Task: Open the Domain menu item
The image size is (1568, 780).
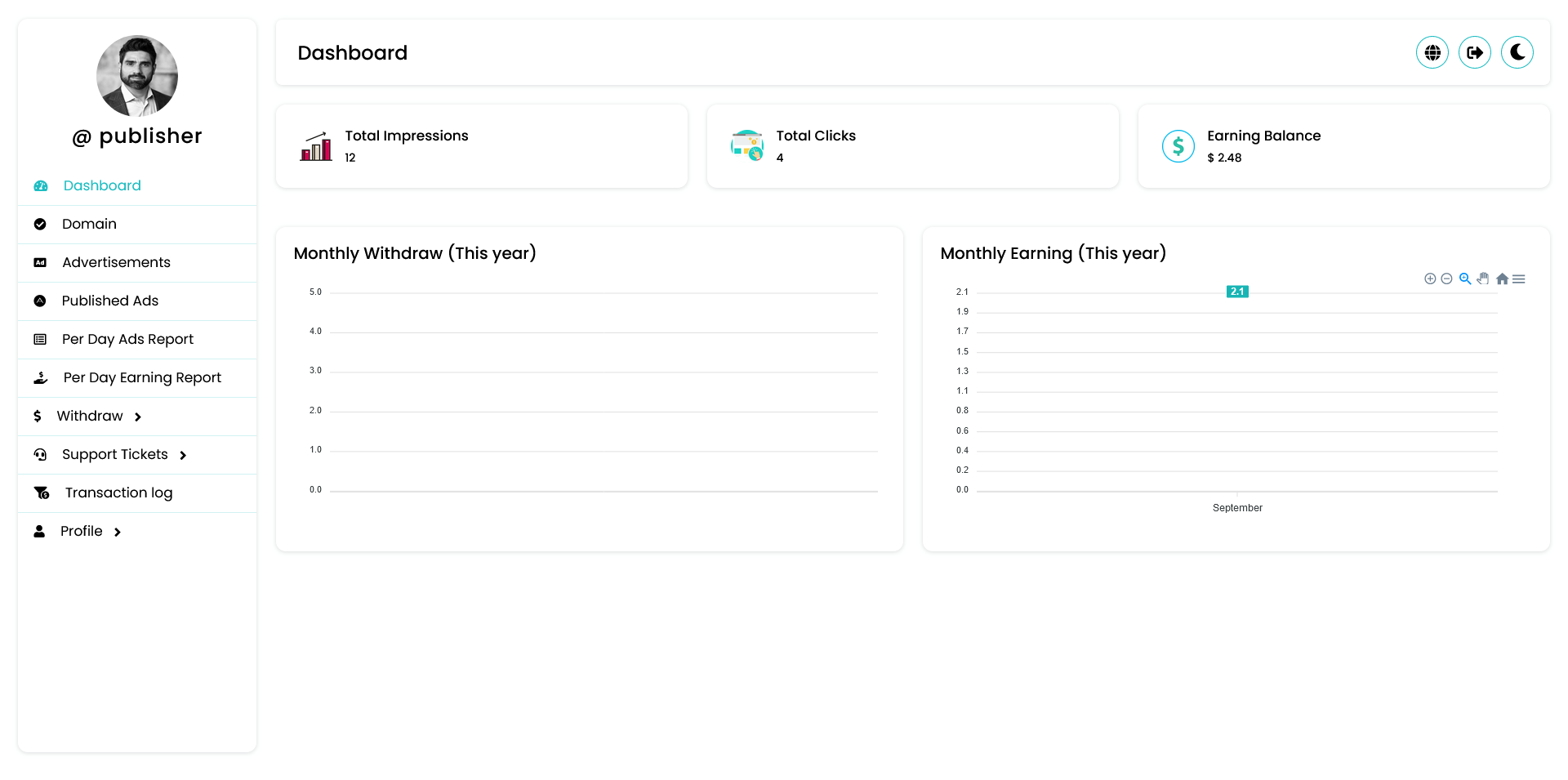Action: point(89,225)
